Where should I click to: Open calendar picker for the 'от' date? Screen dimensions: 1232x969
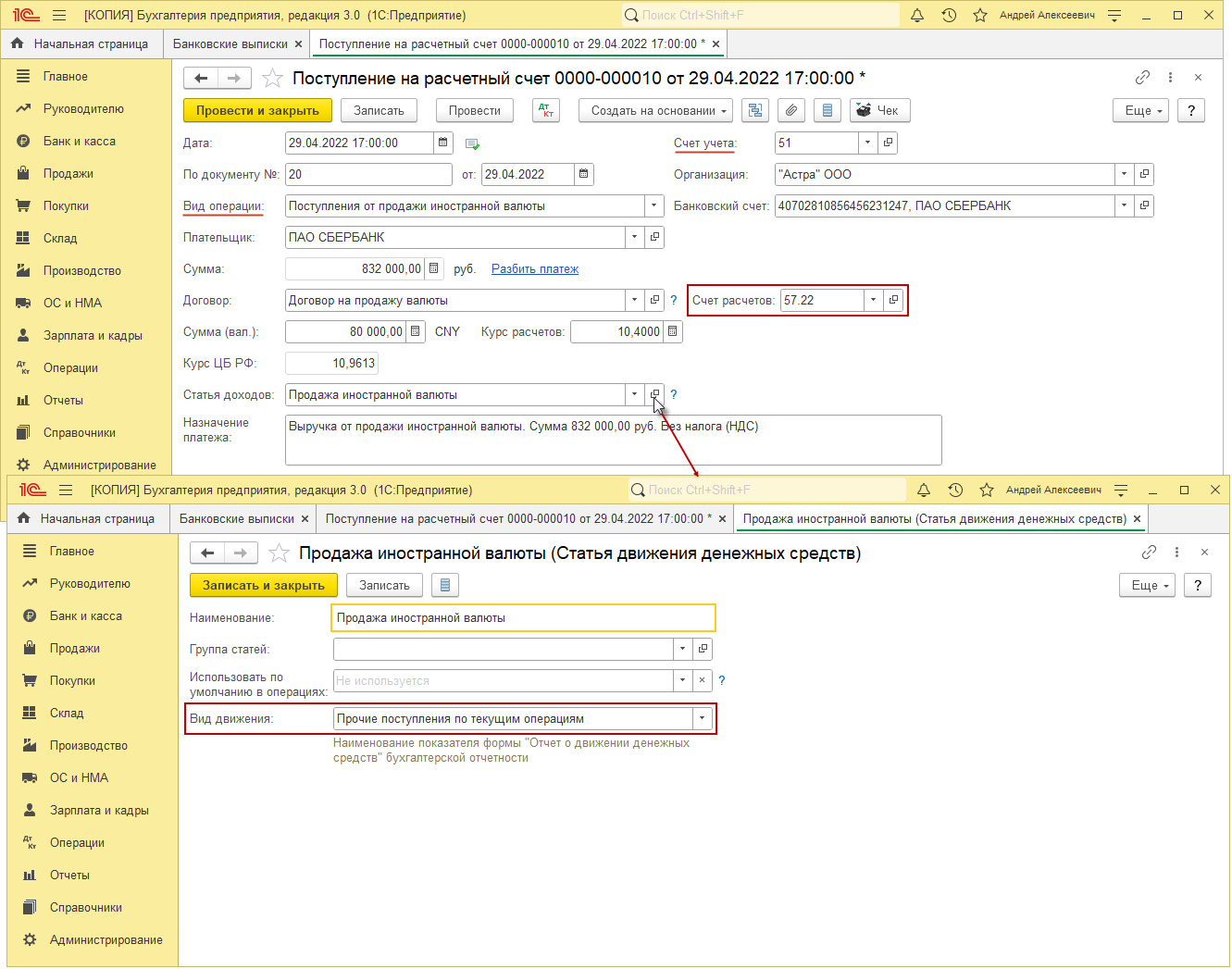click(584, 174)
